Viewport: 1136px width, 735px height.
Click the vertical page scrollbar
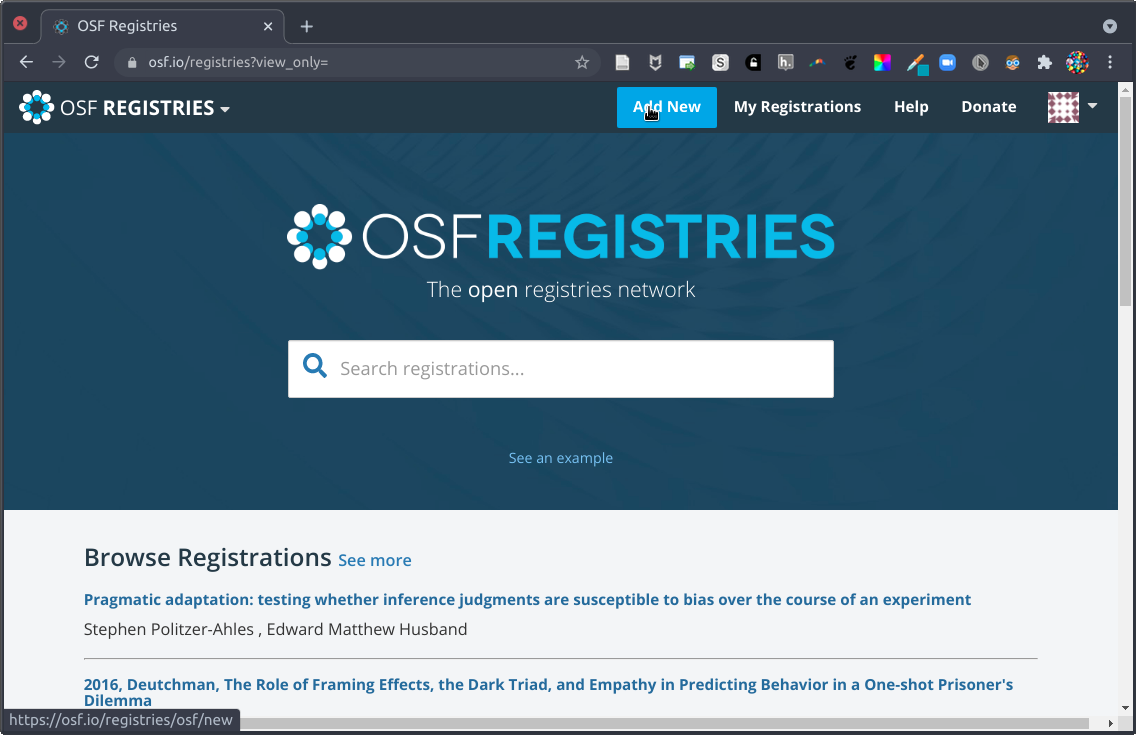coord(1125,400)
